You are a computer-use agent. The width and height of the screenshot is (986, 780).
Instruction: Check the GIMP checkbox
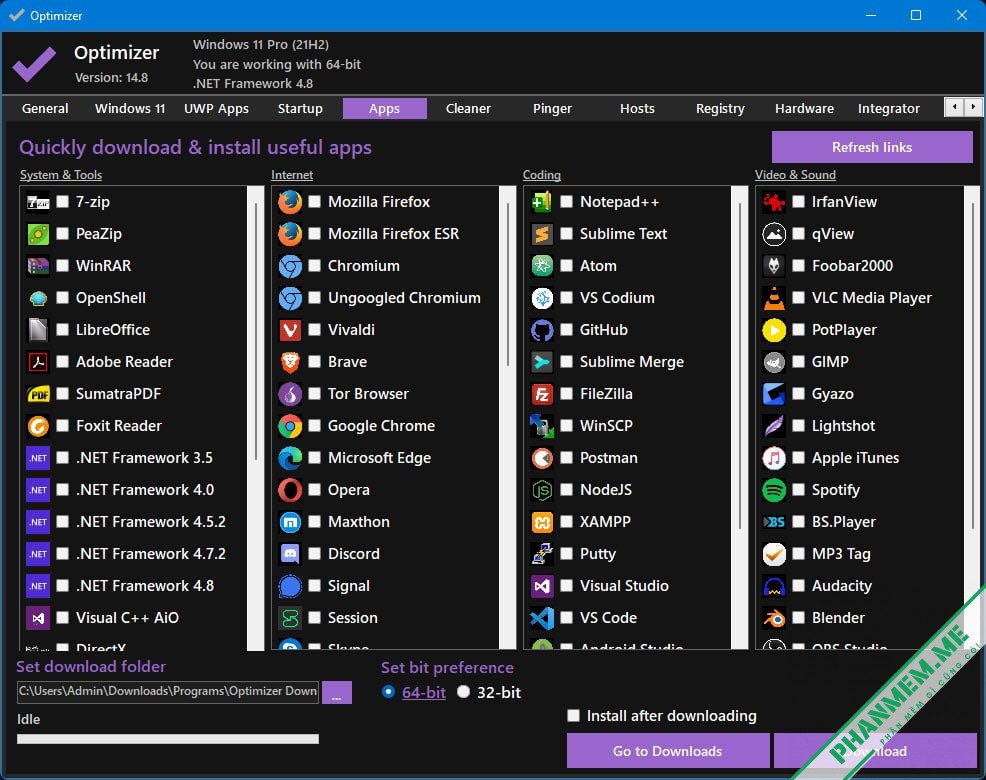(799, 361)
